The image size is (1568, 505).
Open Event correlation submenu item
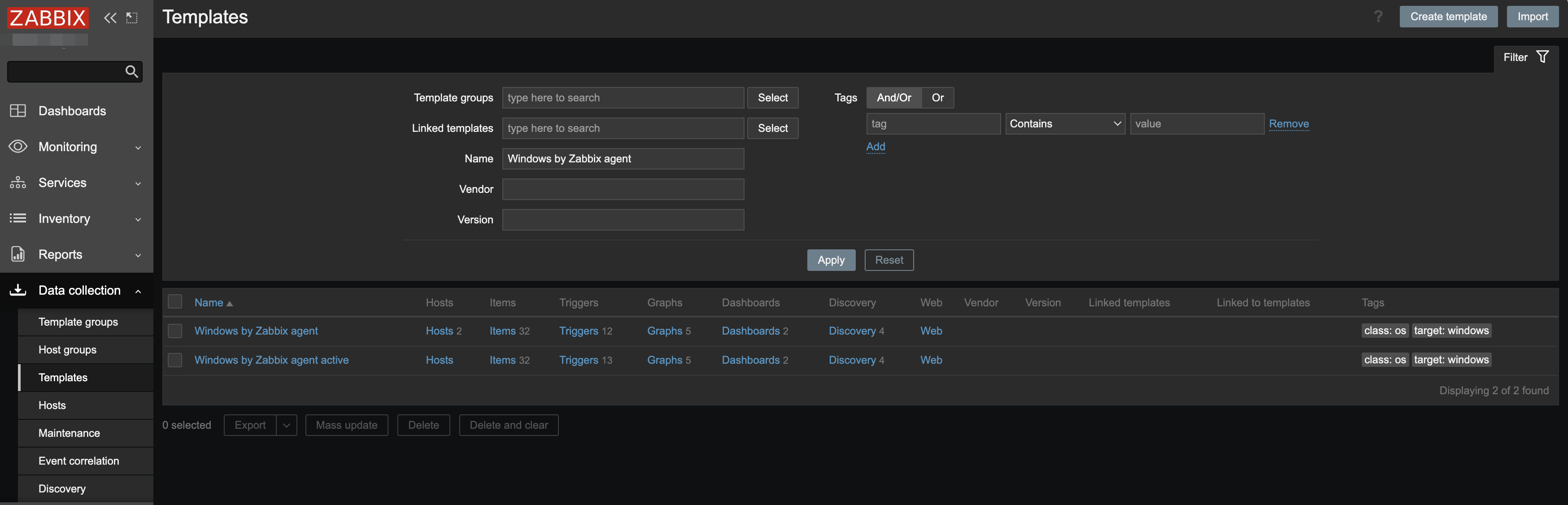click(85, 461)
